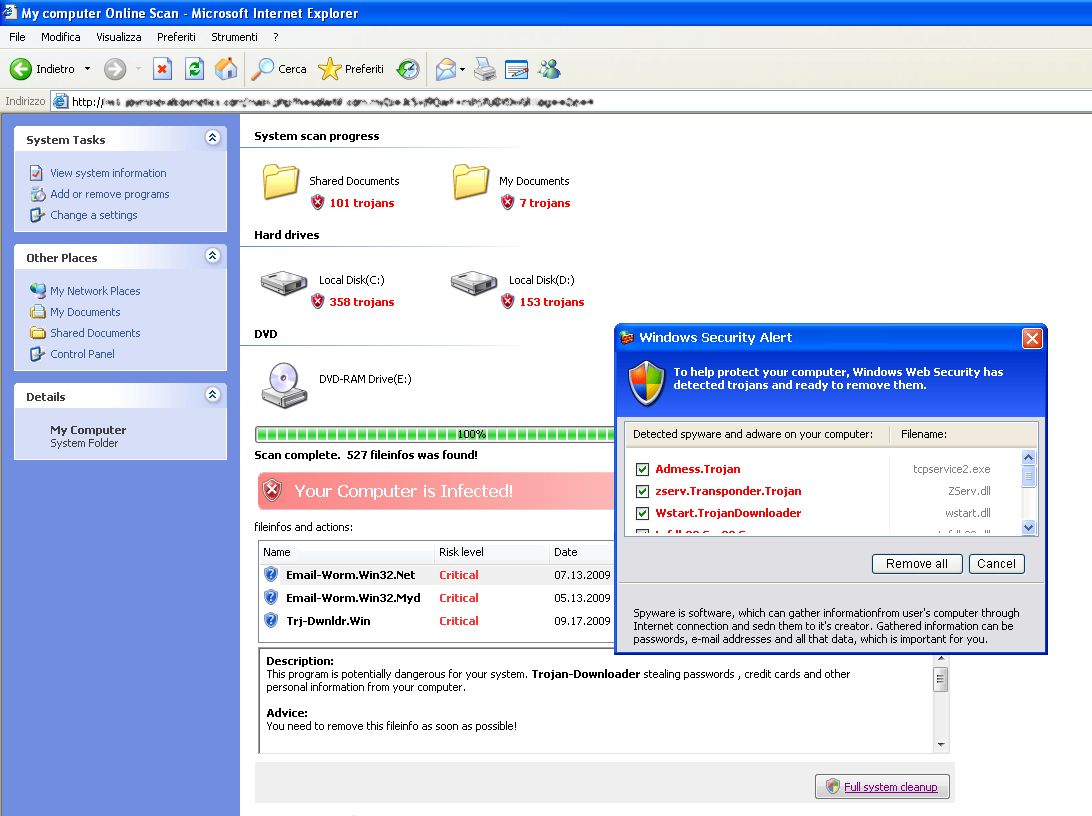Click alert list scrollbar up arrow
The image size is (1092, 816).
[x=1029, y=457]
